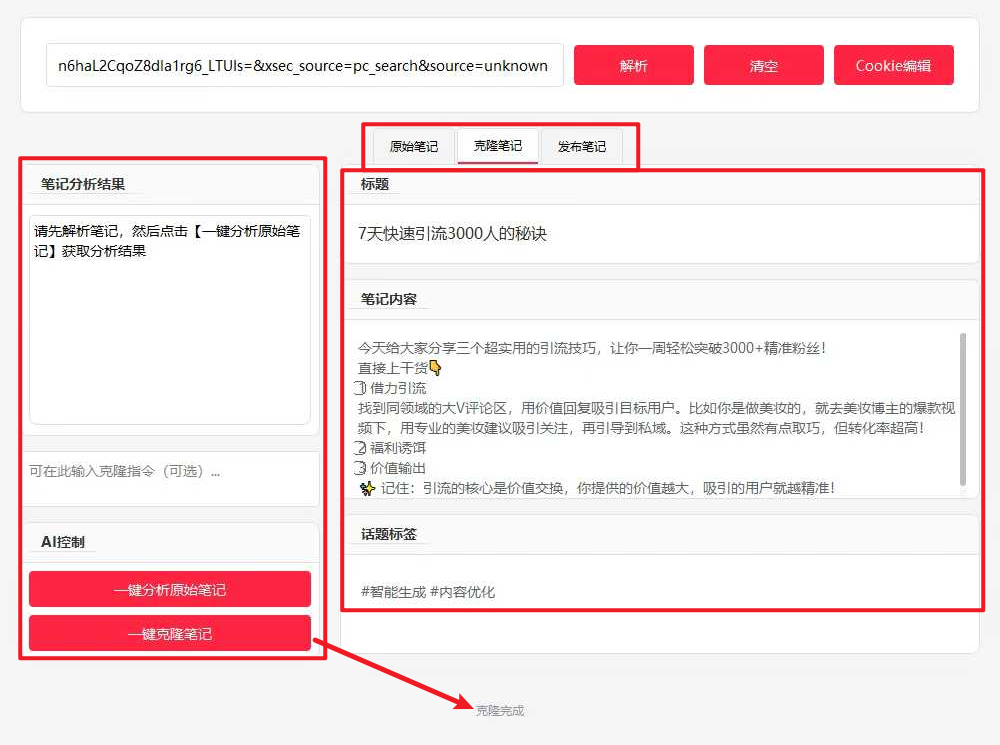Viewport: 1000px width, 745px height.
Task: Run 一键分析原始笔记
Action: (x=170, y=590)
